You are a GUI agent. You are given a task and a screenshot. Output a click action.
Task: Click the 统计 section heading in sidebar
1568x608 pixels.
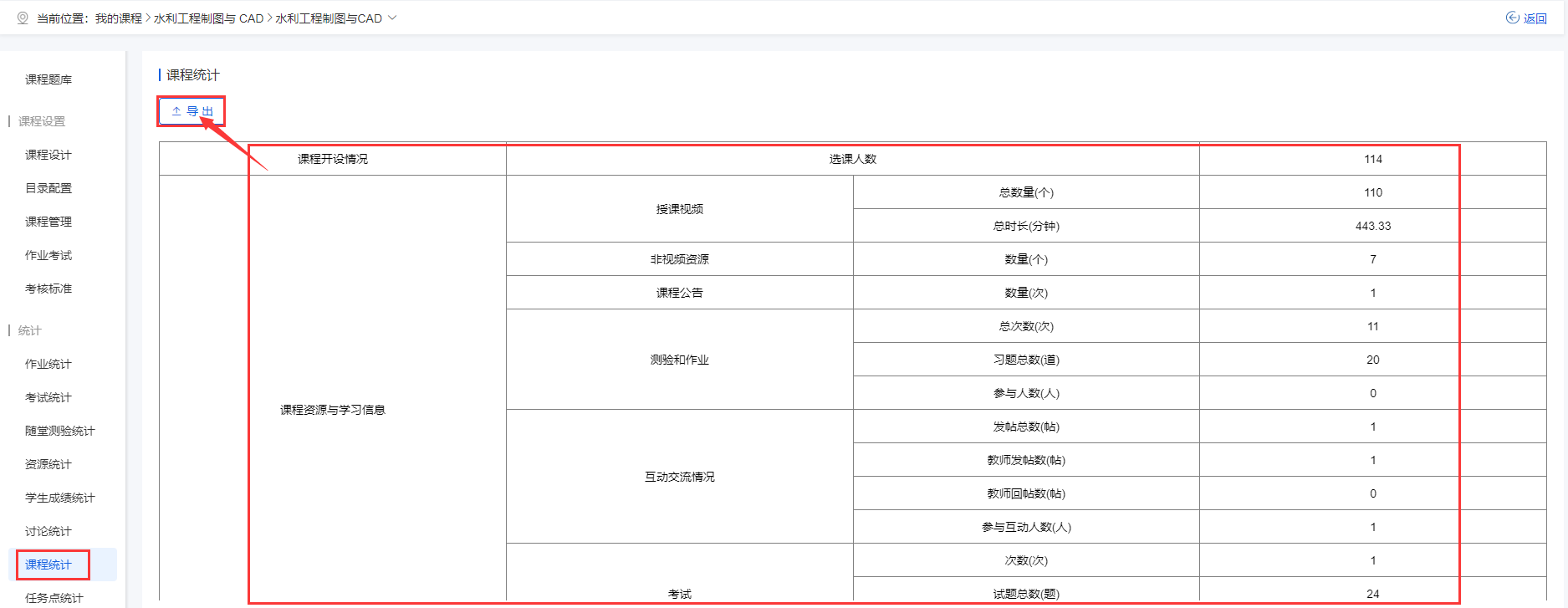pos(30,330)
